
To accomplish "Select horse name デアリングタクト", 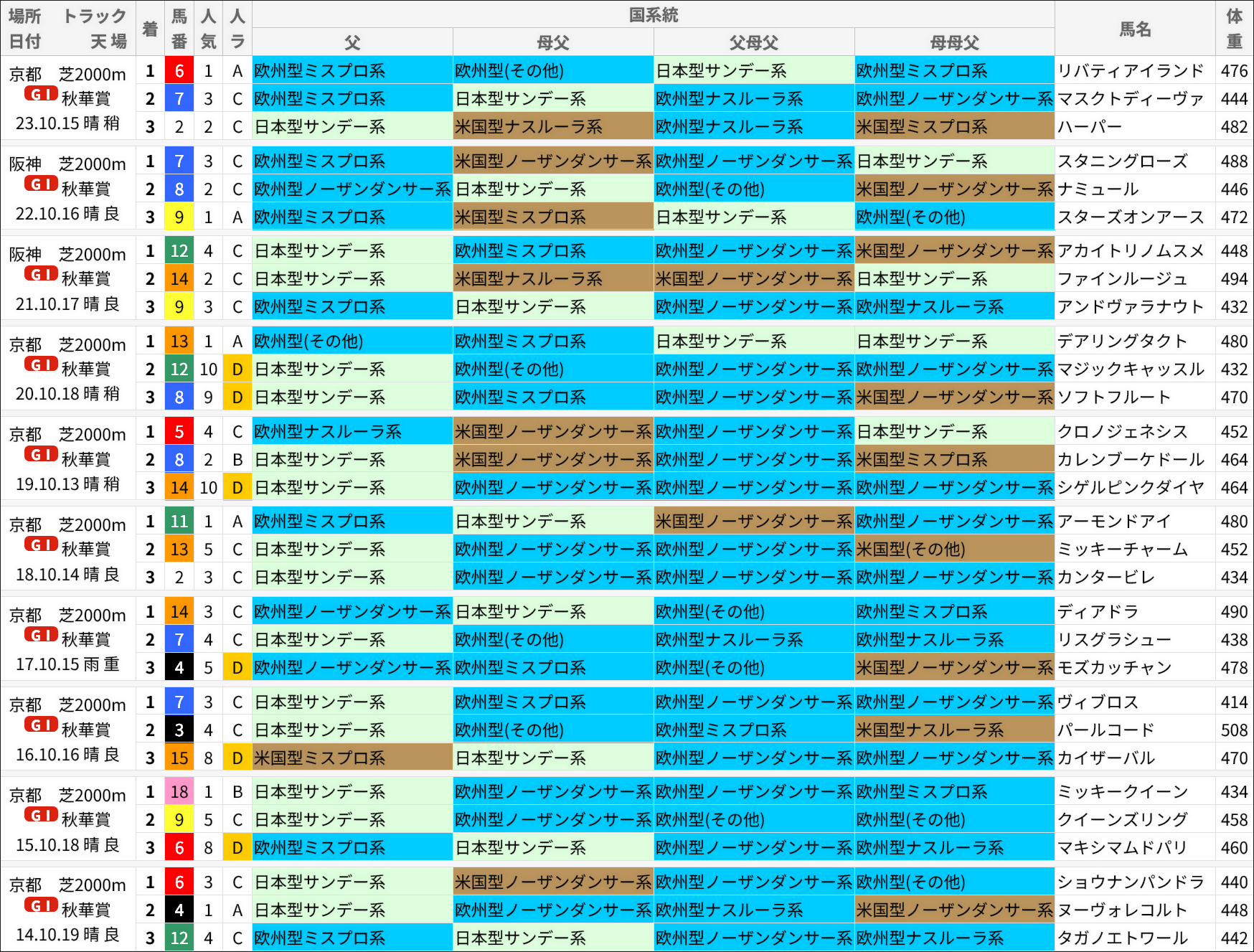I will click(x=1123, y=341).
